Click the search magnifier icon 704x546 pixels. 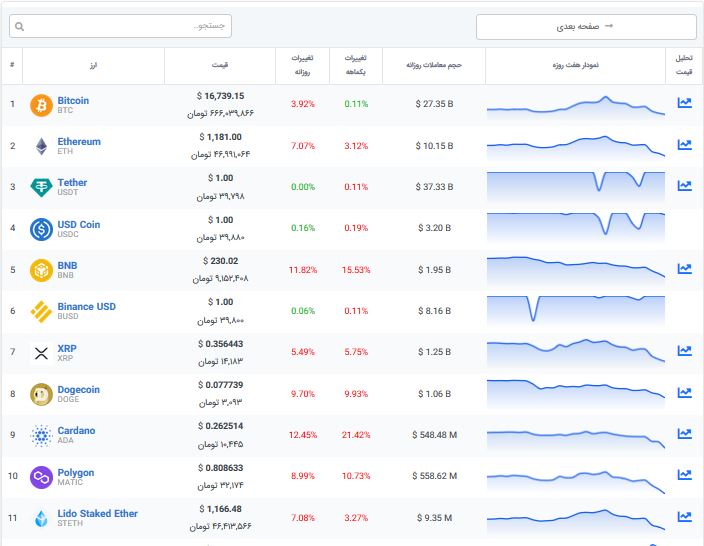(x=19, y=26)
